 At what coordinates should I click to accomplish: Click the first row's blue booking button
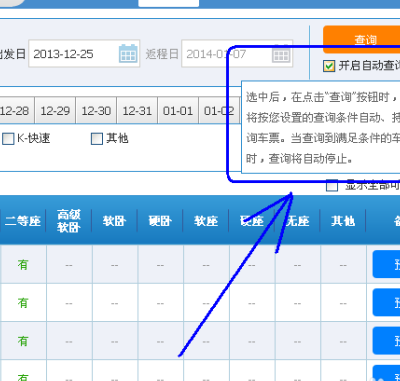(x=386, y=264)
